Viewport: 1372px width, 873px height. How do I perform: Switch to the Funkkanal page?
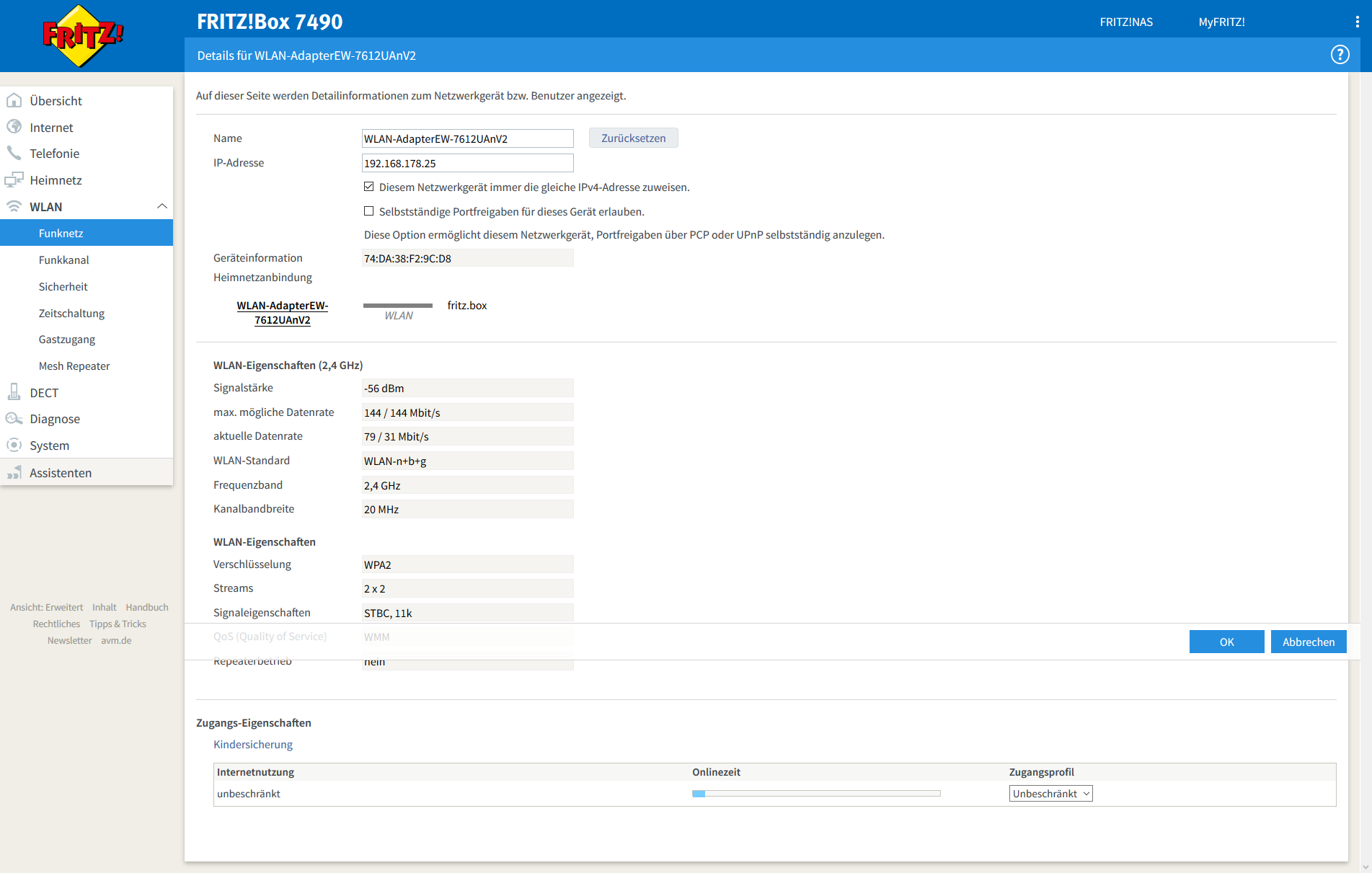pos(64,260)
